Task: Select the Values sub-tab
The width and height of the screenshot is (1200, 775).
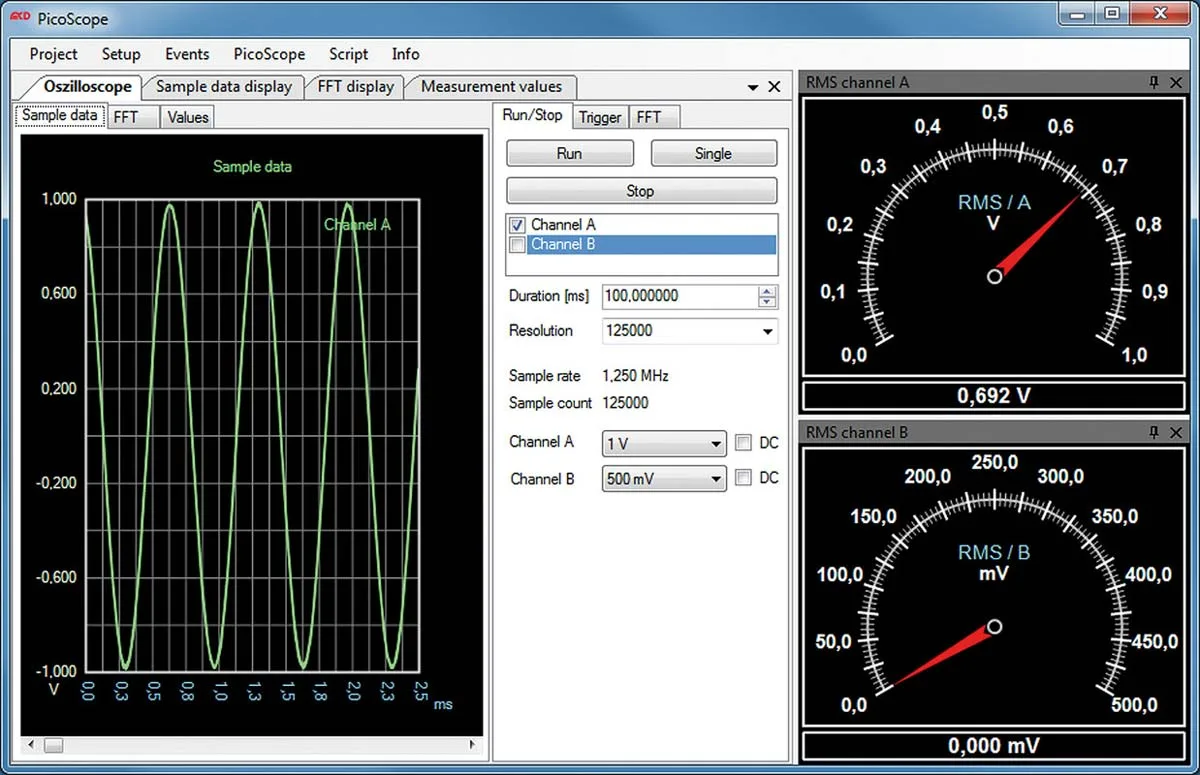Action: [x=187, y=117]
